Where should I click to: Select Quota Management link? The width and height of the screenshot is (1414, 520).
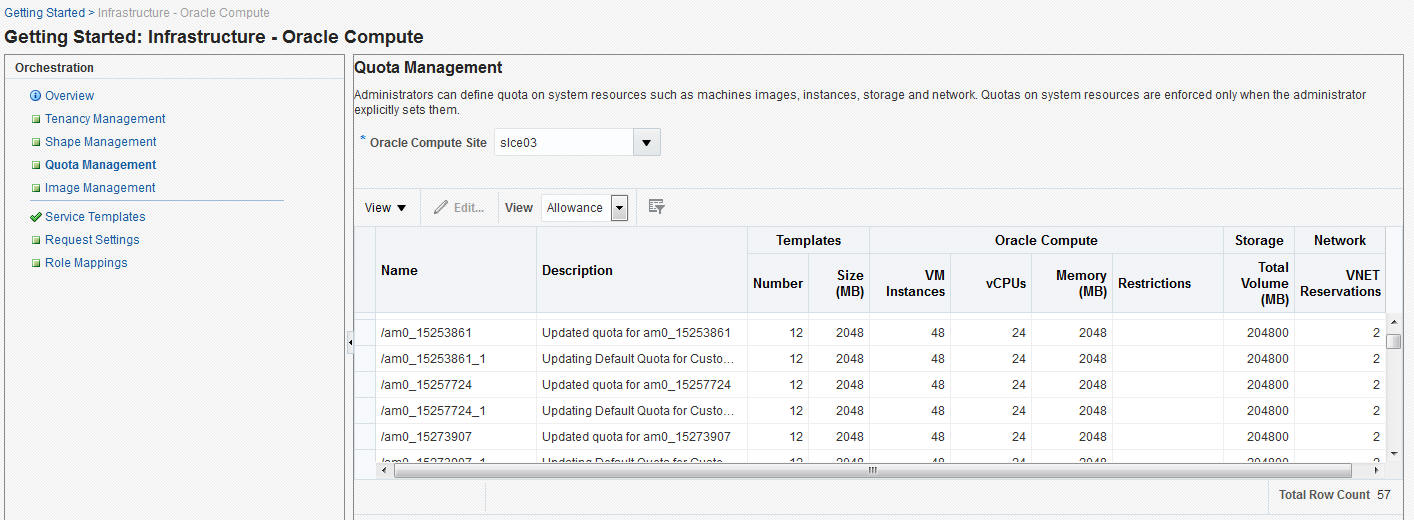(x=101, y=165)
